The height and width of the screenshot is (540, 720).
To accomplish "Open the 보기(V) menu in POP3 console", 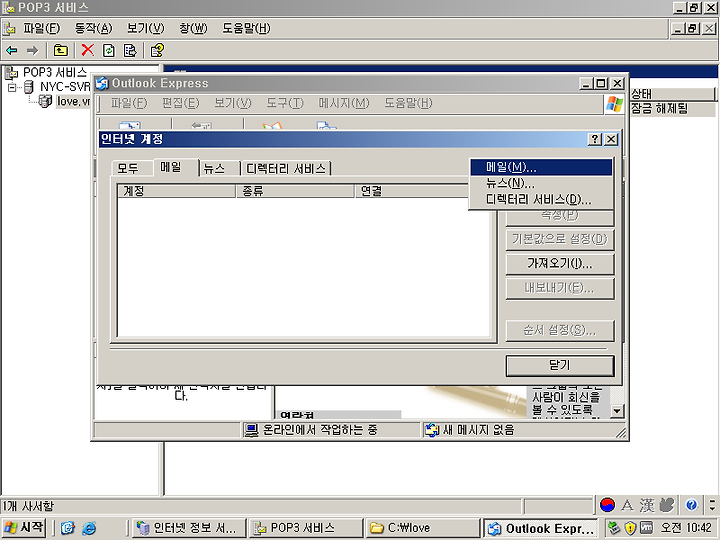I will tap(146, 28).
